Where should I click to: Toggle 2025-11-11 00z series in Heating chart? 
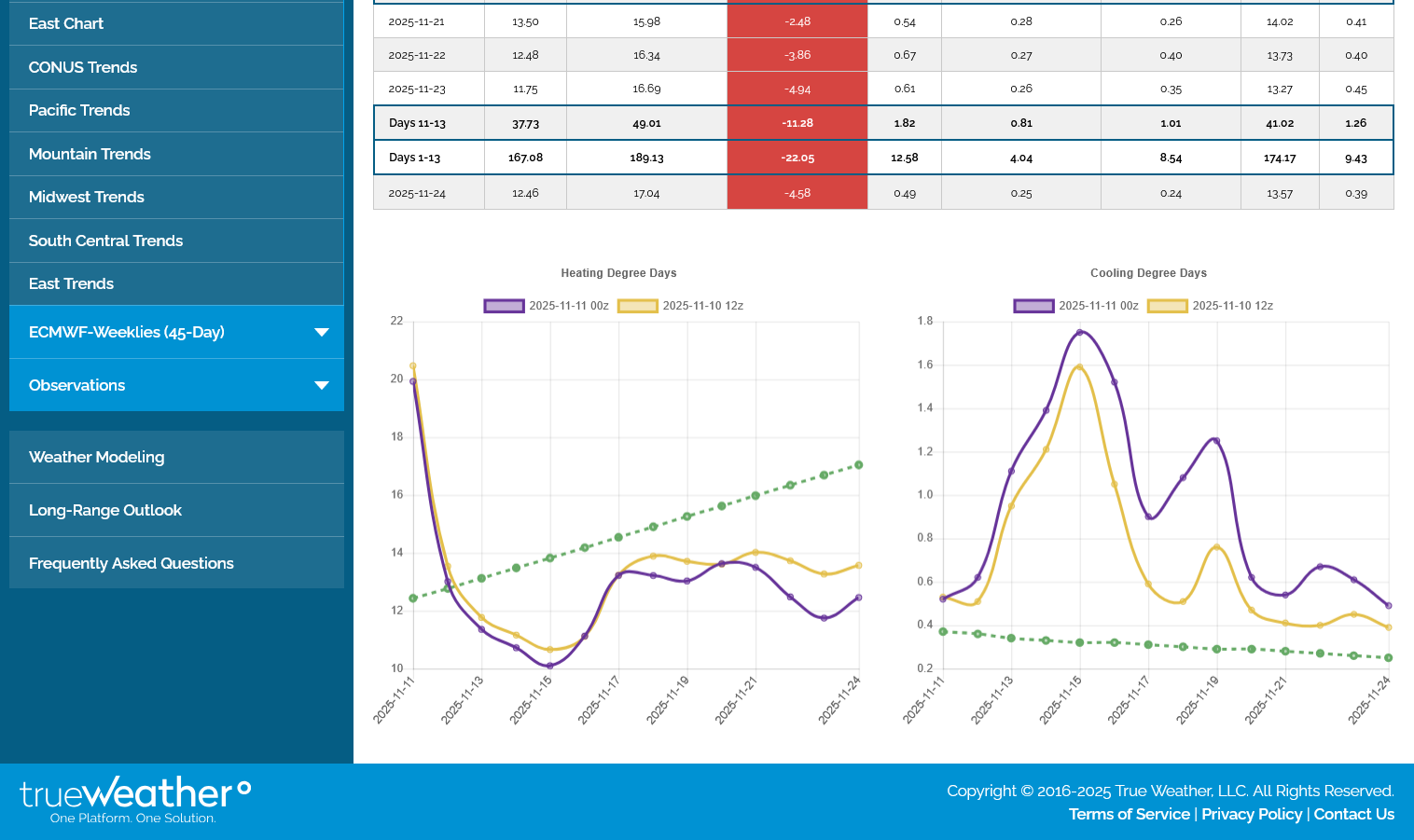click(x=547, y=306)
